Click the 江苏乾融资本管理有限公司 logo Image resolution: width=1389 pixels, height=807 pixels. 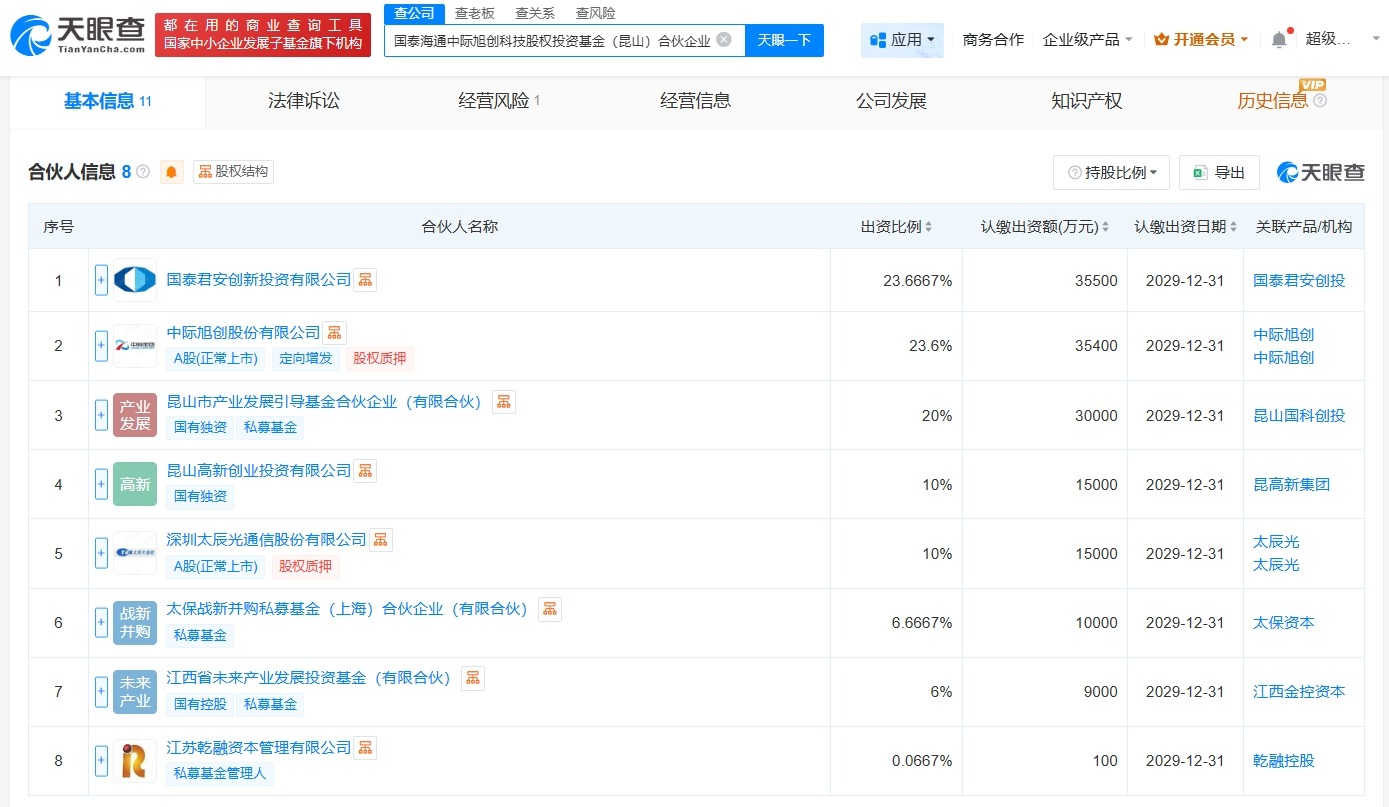[134, 761]
